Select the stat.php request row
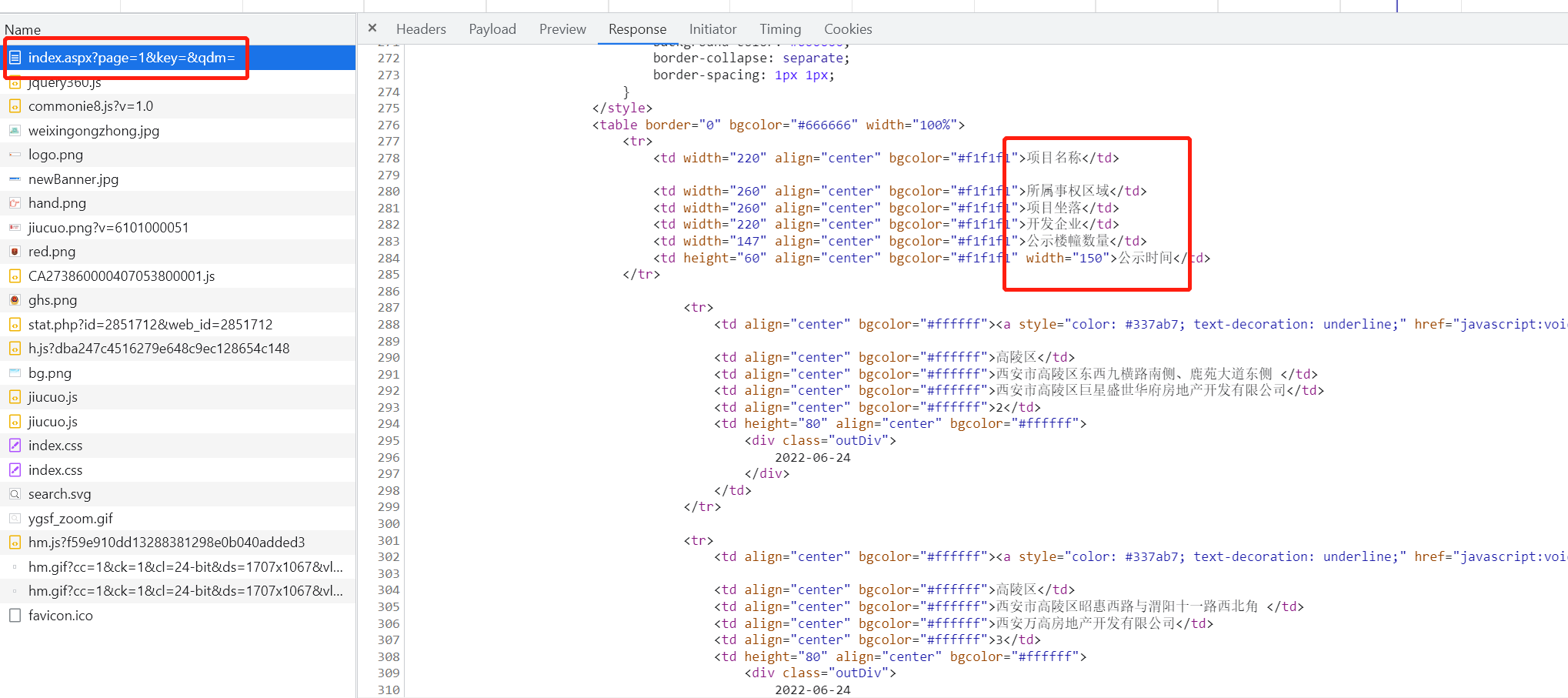Screen dimensions: 1568x698 [x=150, y=325]
